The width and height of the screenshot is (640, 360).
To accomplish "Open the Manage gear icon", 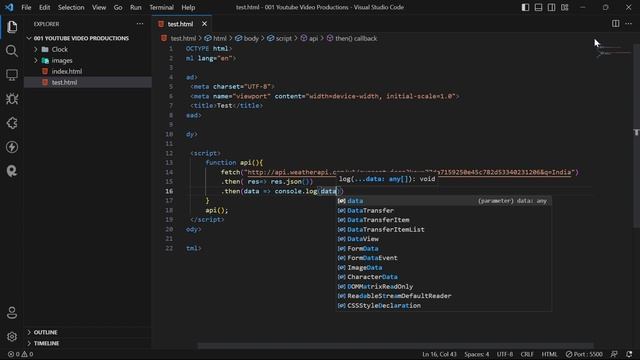I will click(x=12, y=337).
